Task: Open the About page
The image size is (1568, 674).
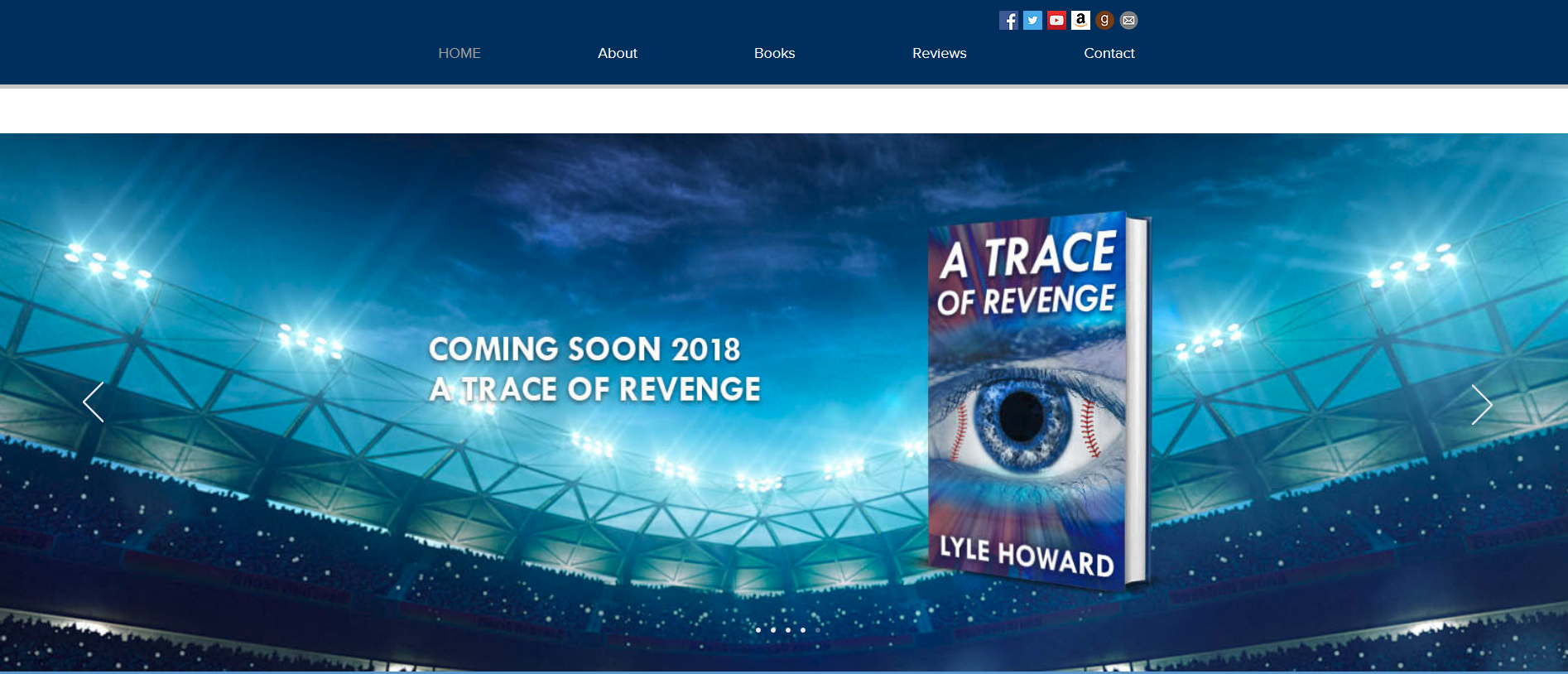Action: tap(618, 53)
